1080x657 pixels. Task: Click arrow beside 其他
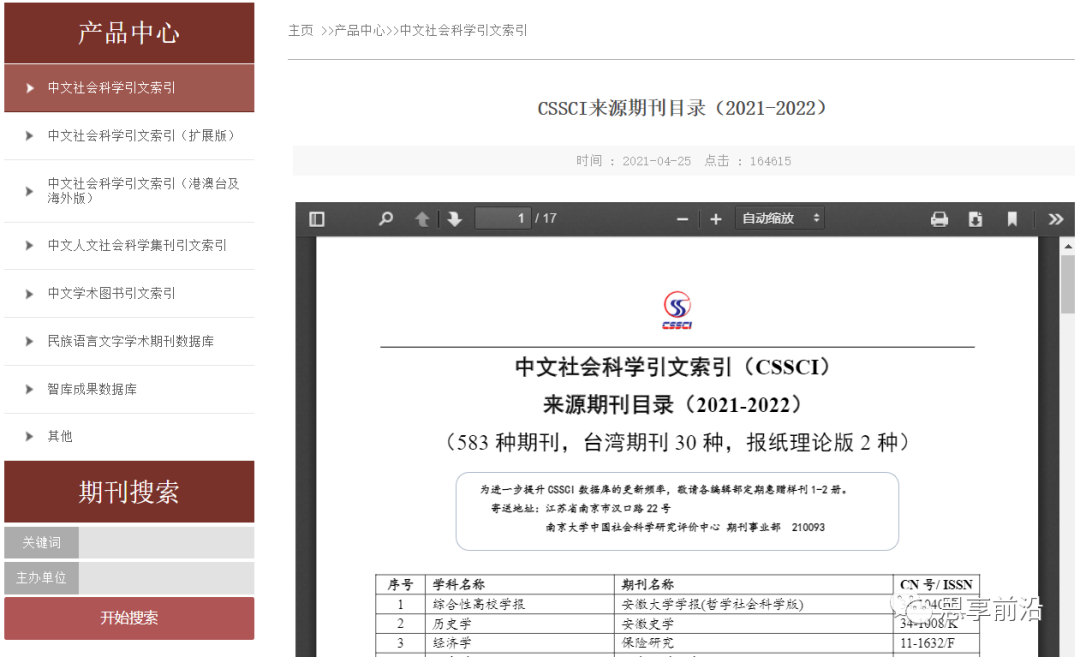tap(29, 436)
